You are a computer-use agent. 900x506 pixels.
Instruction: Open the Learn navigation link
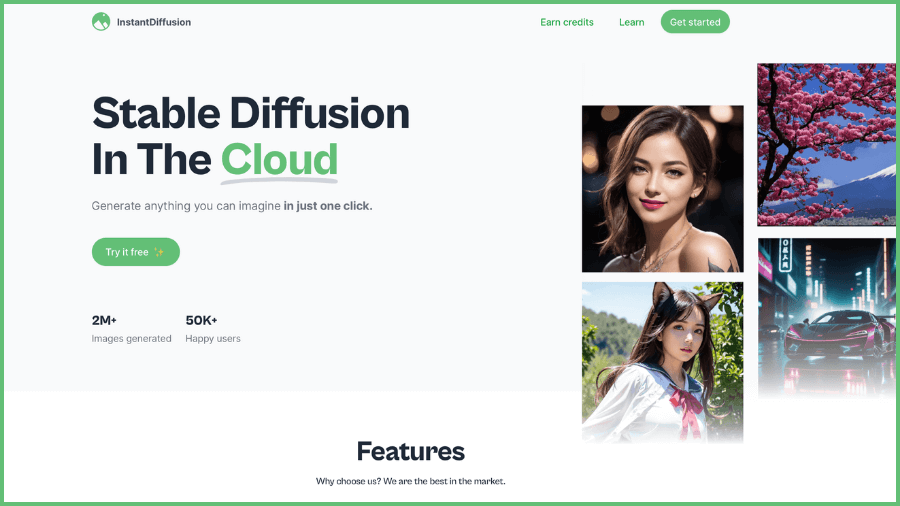tap(631, 22)
